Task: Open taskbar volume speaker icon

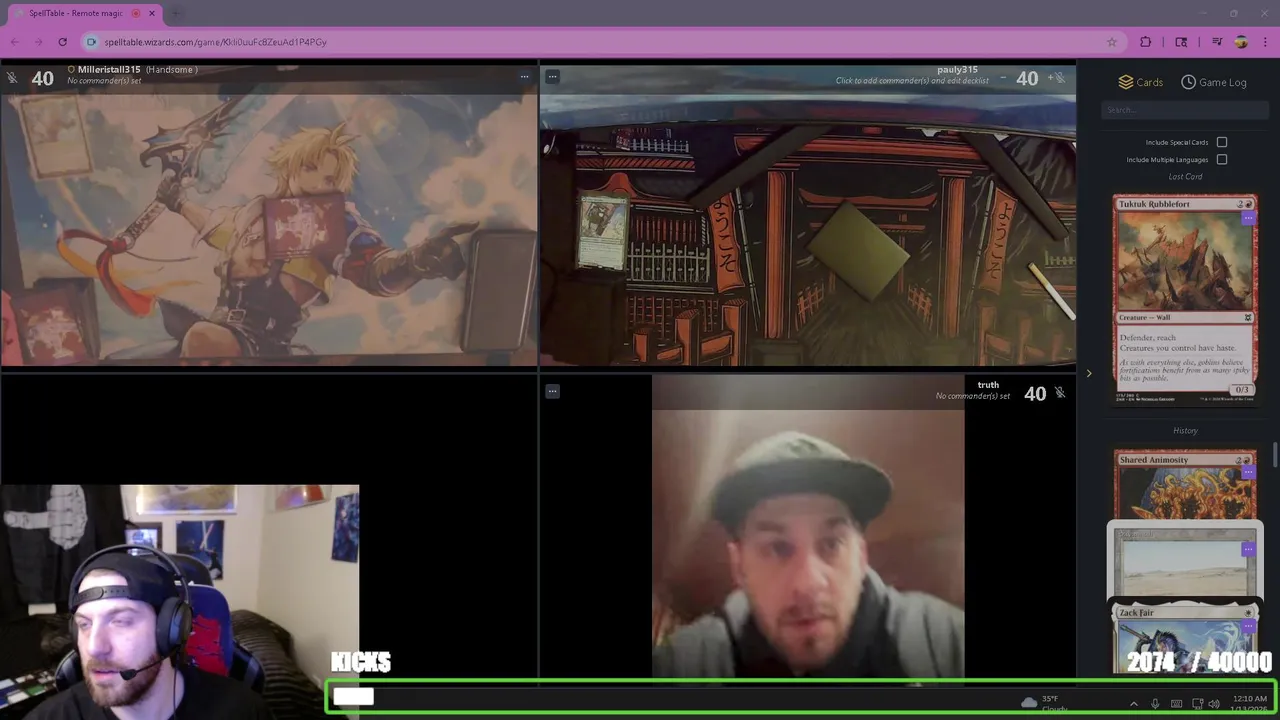Action: (x=1214, y=704)
